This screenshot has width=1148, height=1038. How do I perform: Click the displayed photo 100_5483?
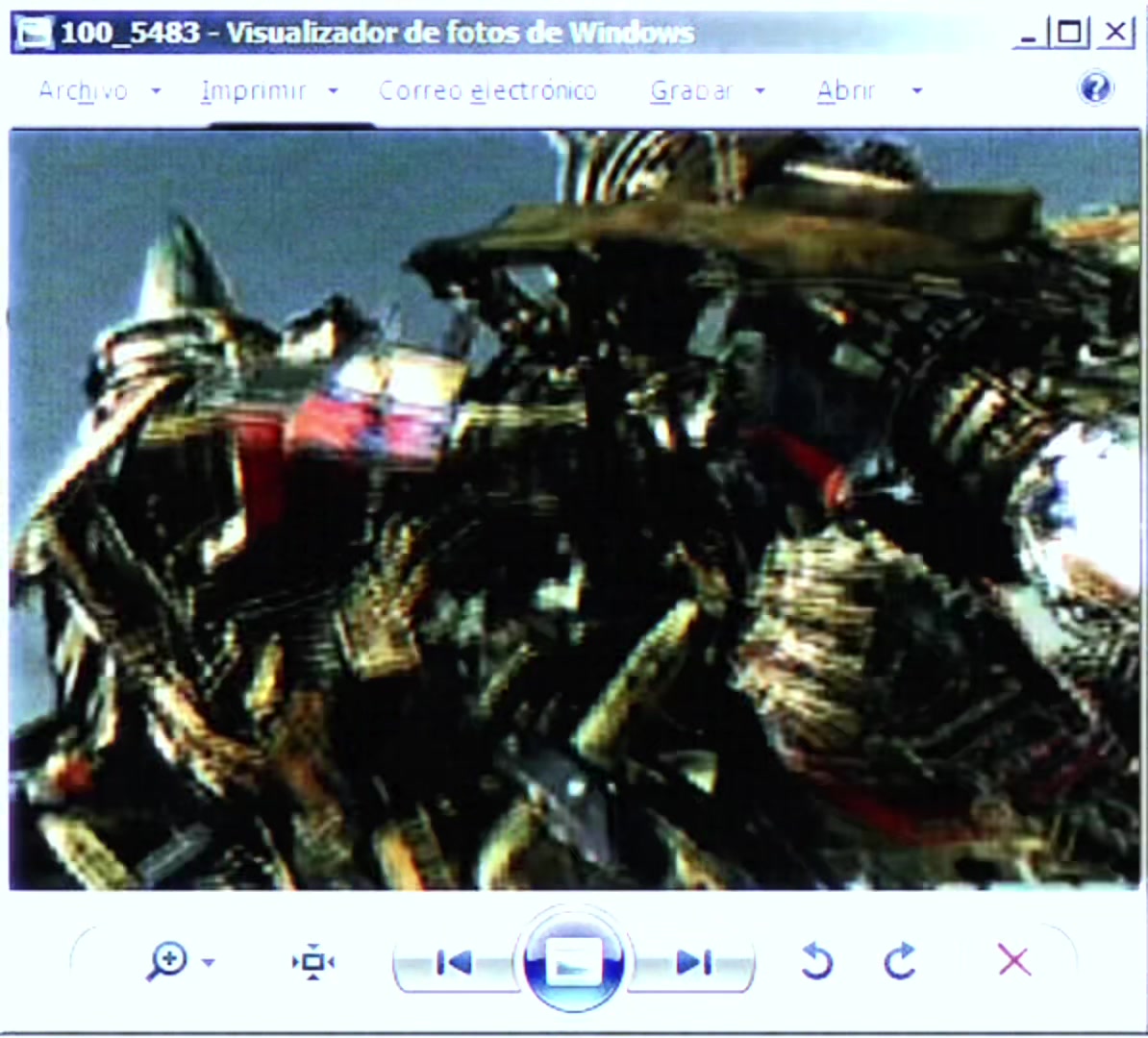pos(574,509)
